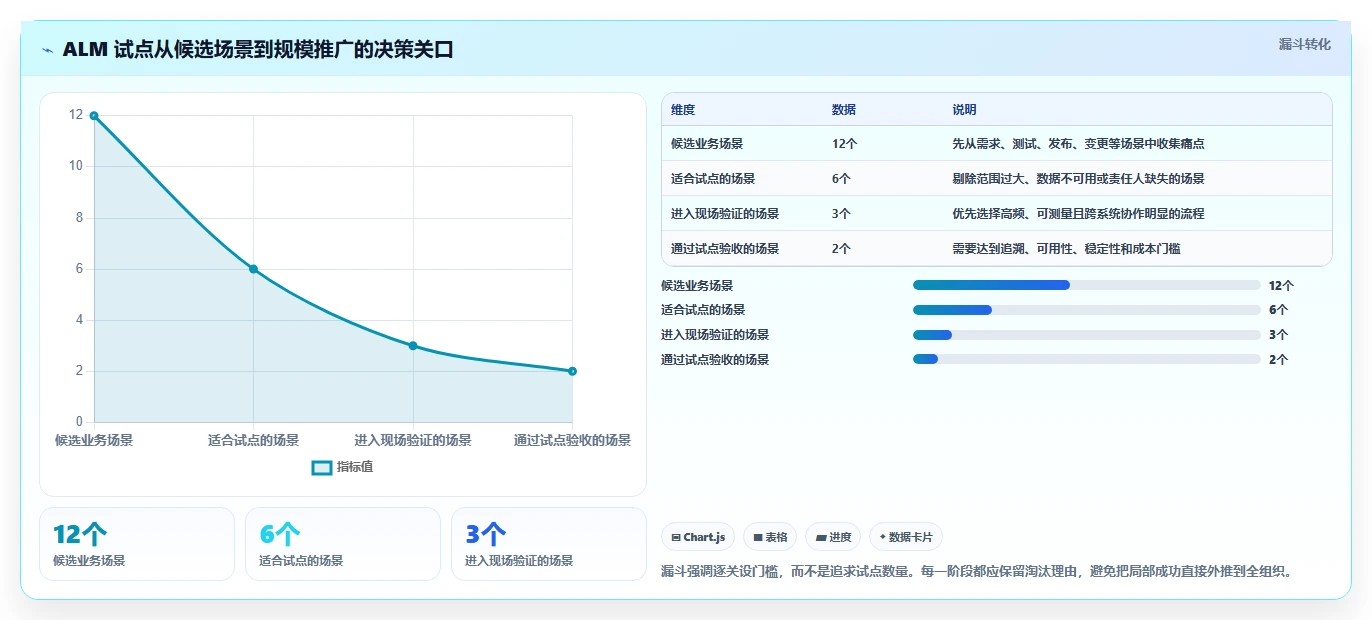
Task: Click the 3个 value next to the progress bar
Action: pos(1278,335)
